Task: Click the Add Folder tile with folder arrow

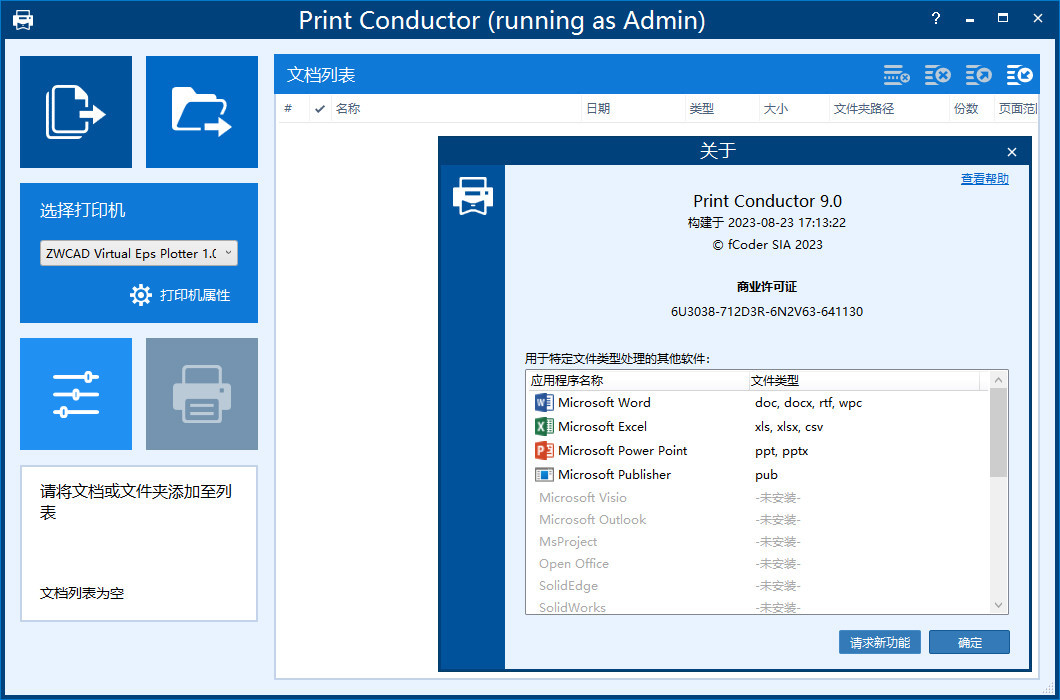Action: pos(201,112)
